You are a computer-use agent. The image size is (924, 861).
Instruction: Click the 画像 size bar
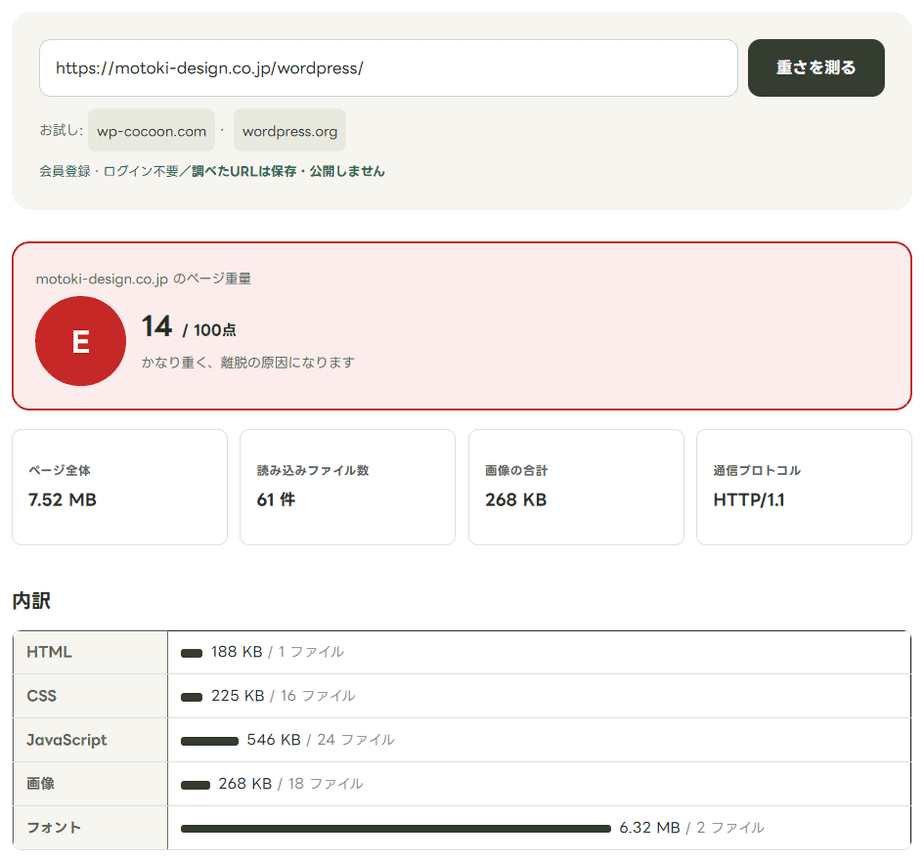click(196, 785)
